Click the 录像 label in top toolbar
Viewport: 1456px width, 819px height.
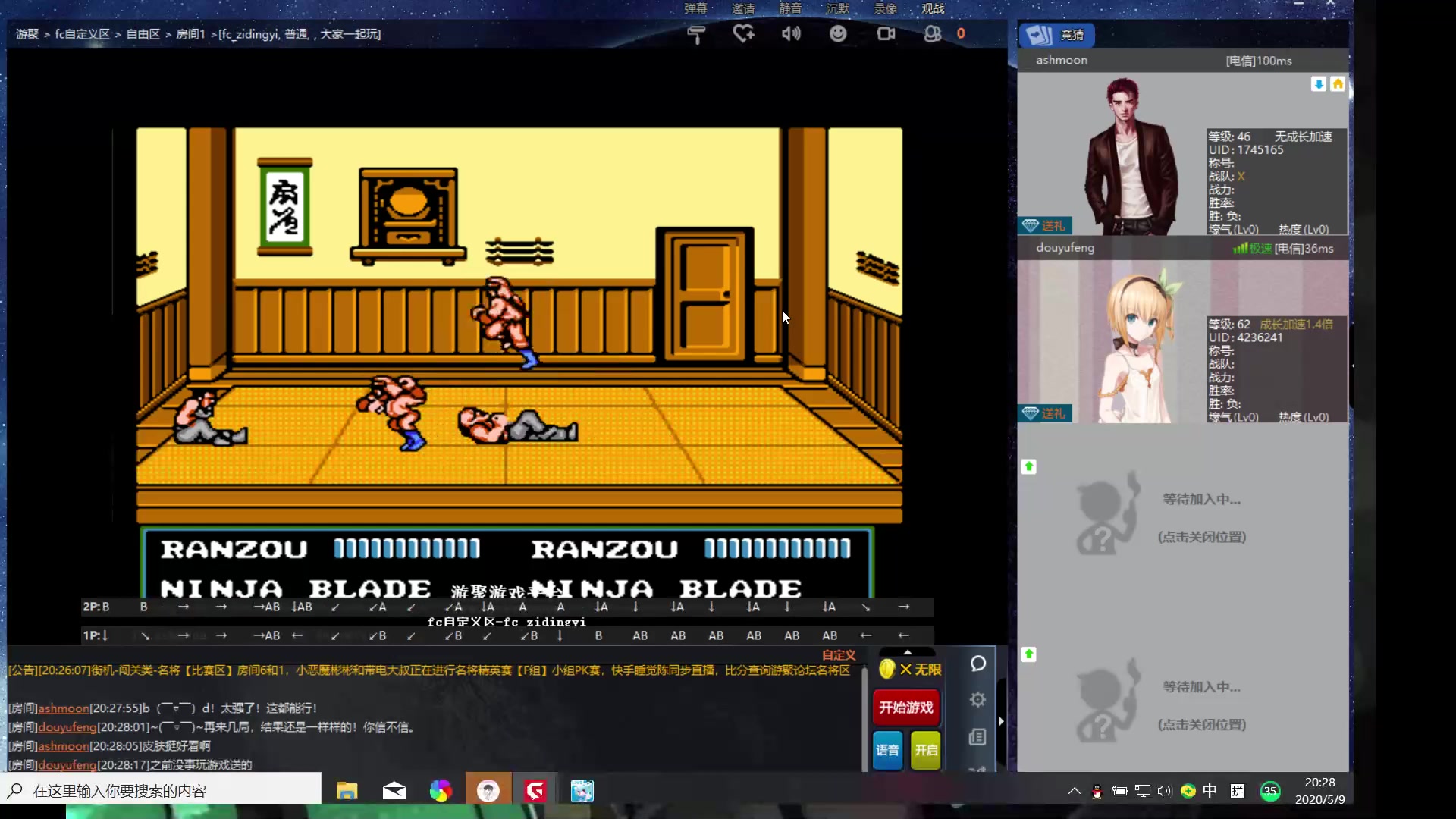pyautogui.click(x=886, y=8)
